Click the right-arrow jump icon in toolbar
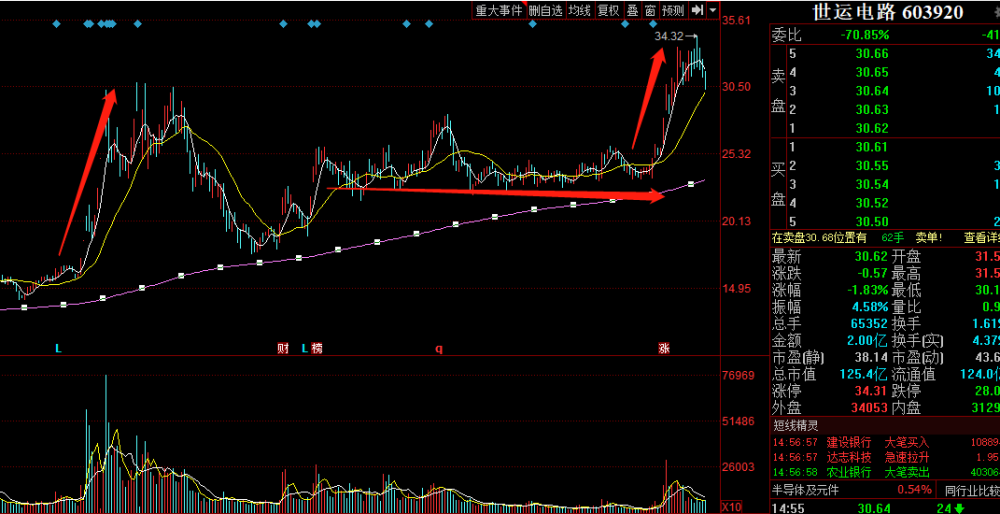 tap(698, 10)
